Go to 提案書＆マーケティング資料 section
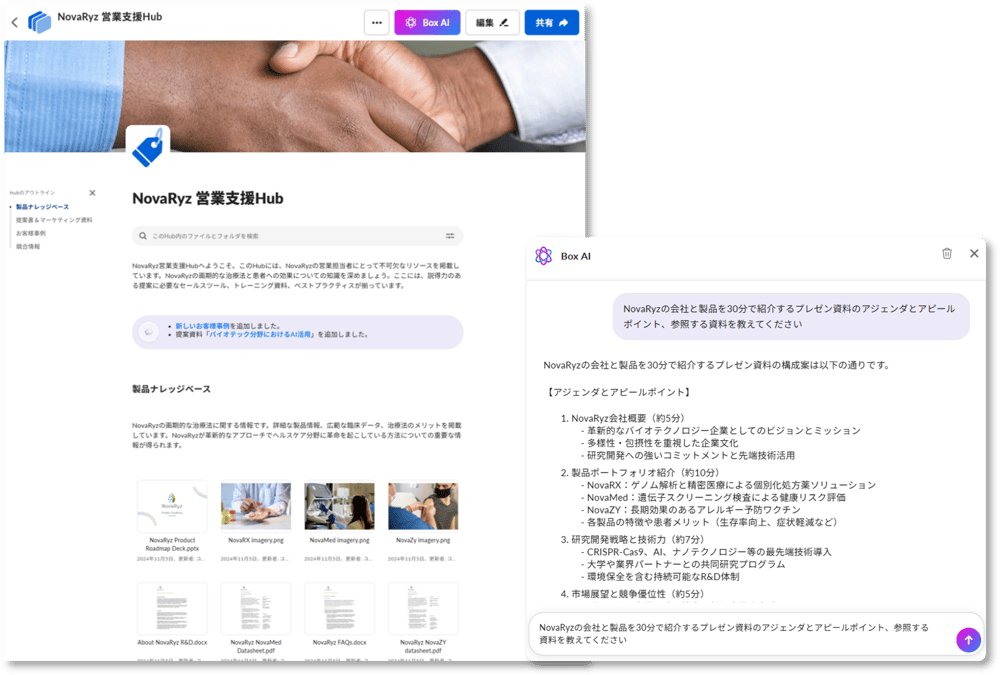Screen dimensions: 1000x675 tap(54, 220)
